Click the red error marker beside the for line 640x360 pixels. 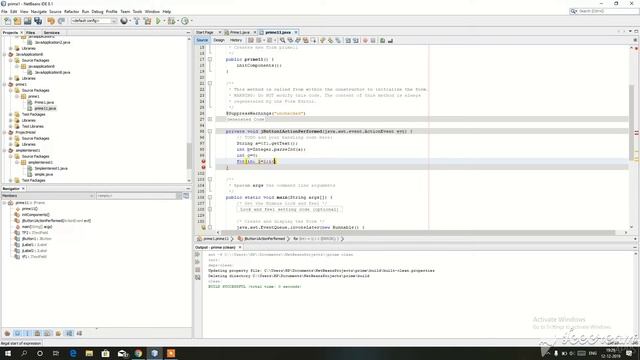click(203, 162)
